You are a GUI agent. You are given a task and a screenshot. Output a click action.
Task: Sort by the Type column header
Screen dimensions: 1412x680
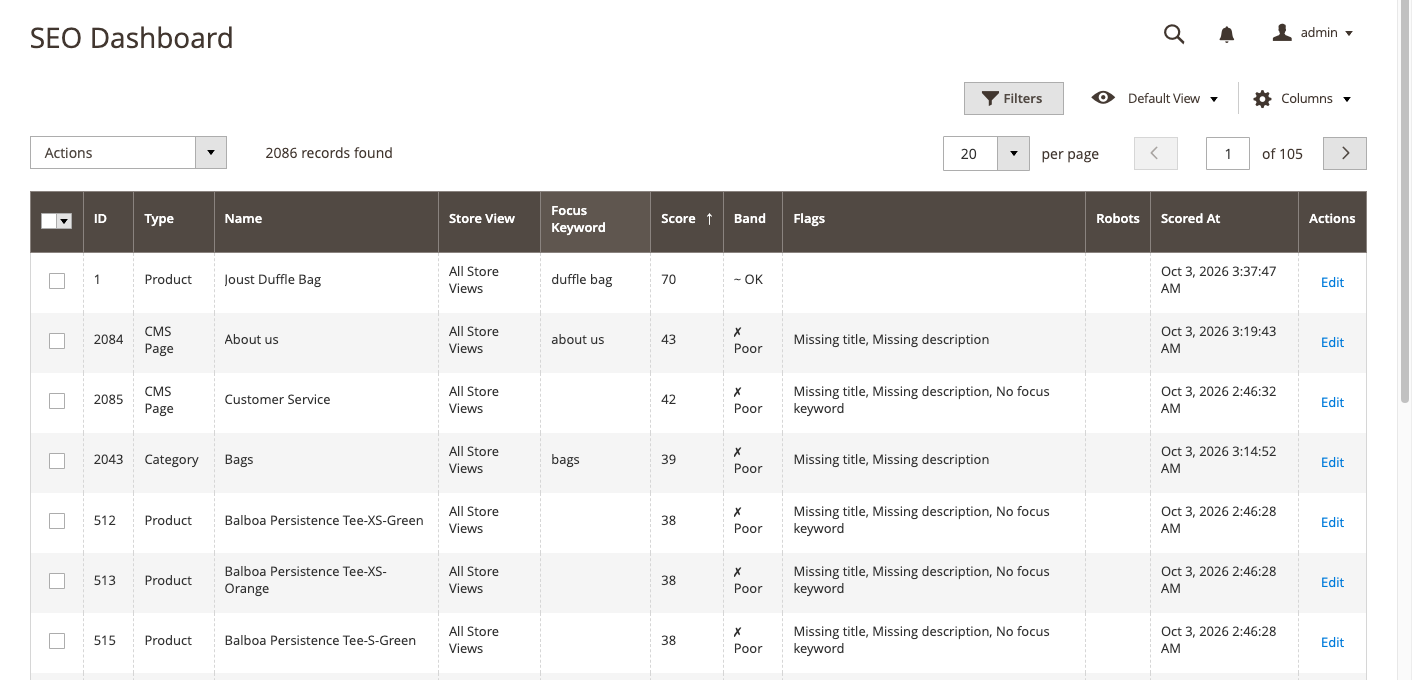pyautogui.click(x=174, y=221)
